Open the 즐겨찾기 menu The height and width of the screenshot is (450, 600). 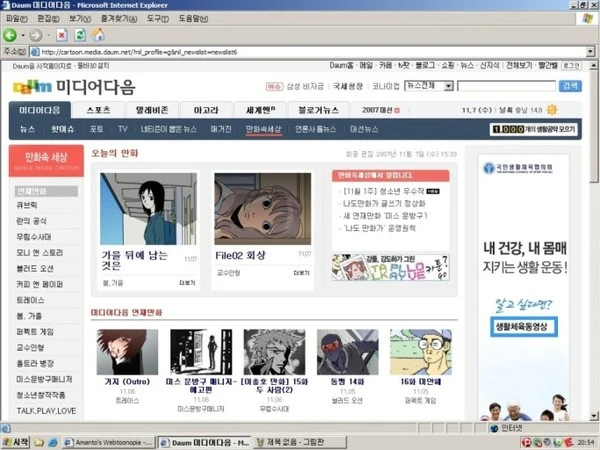pyautogui.click(x=119, y=18)
